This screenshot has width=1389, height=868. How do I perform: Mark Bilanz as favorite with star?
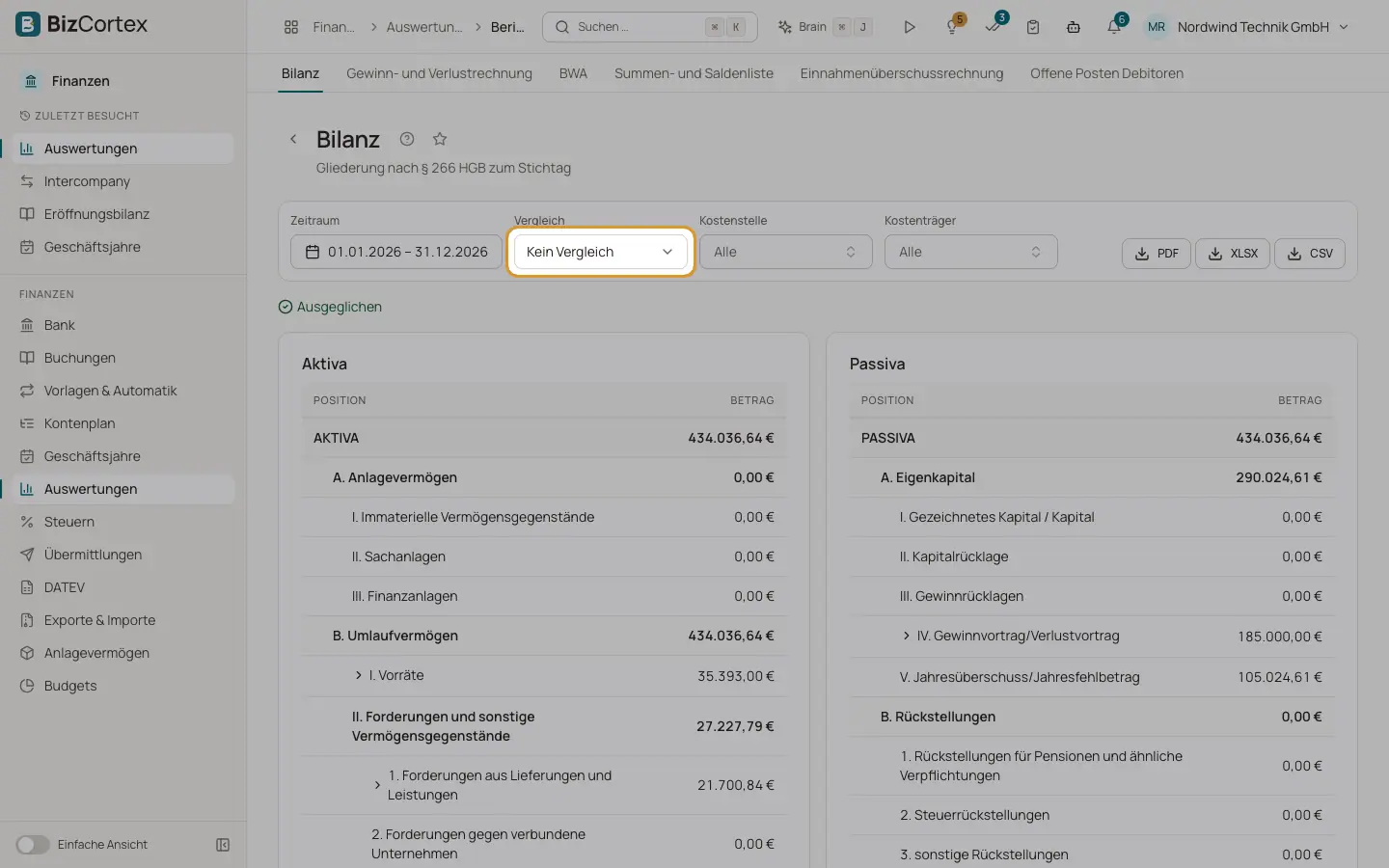coord(440,139)
